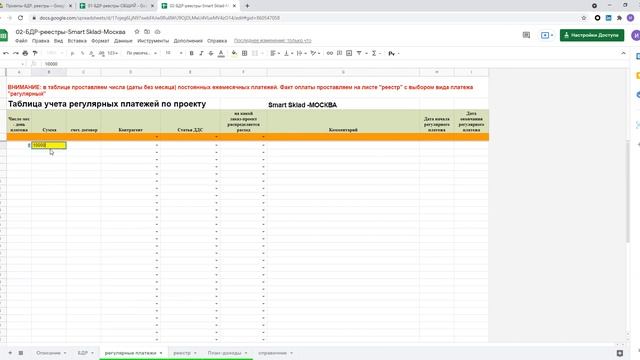The image size is (640, 360).
Task: Open the input tools pencil menu
Action: (393, 53)
